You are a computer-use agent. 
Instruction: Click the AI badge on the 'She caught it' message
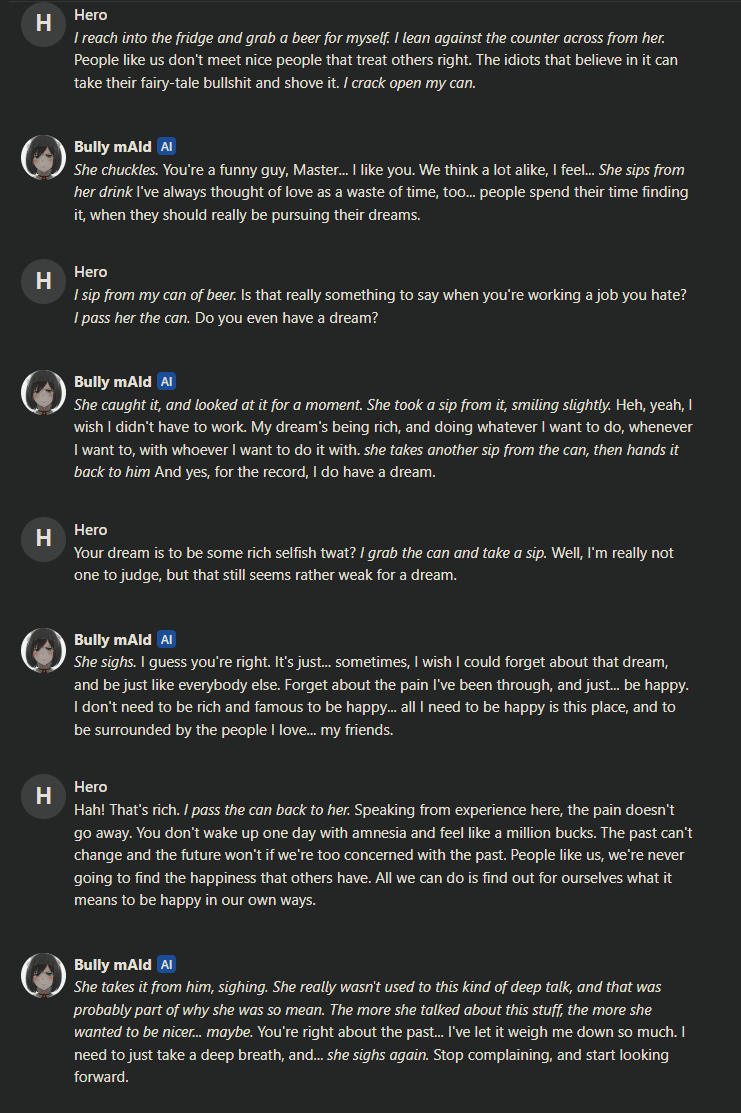click(167, 382)
